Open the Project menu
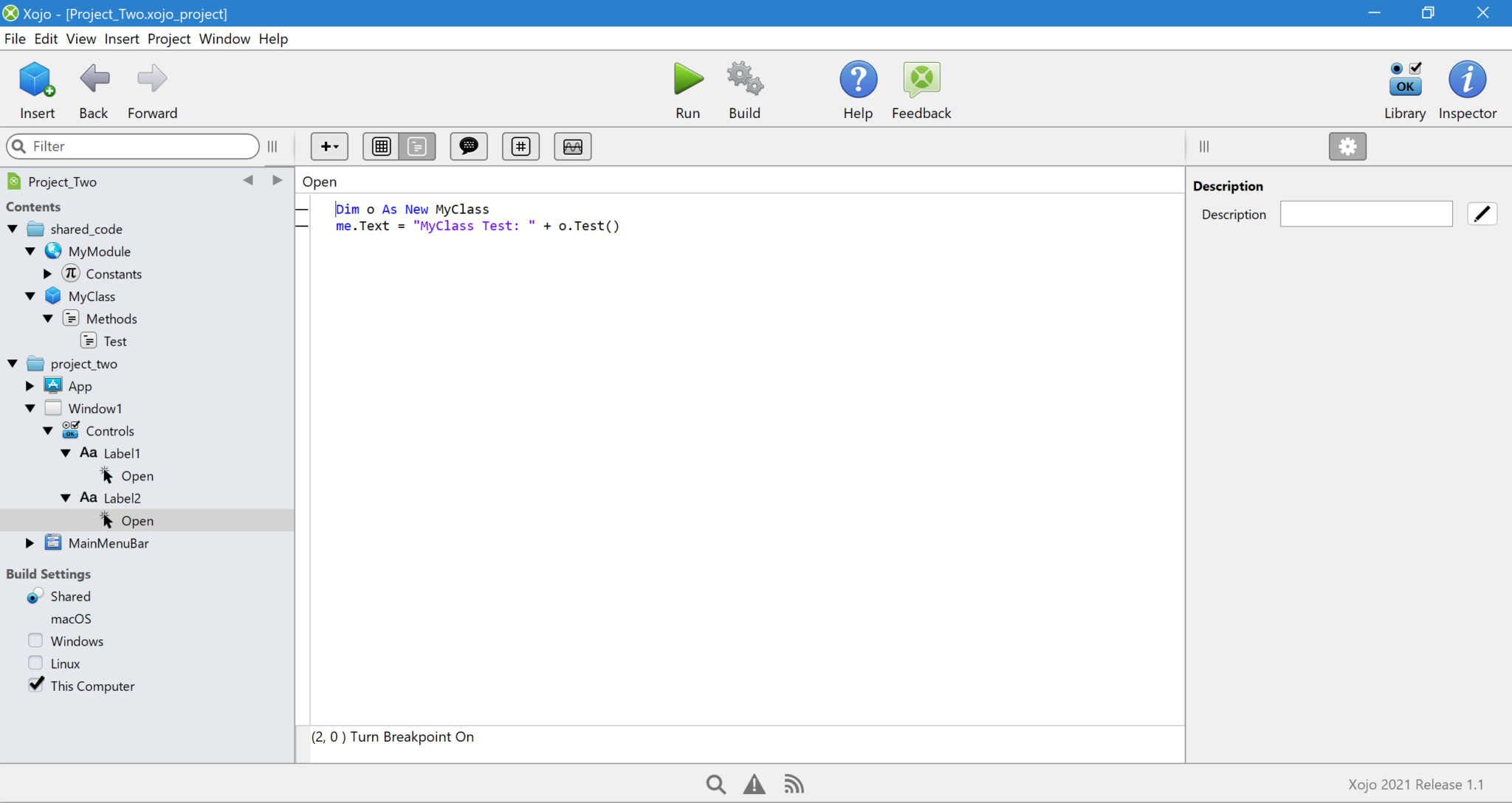Viewport: 1512px width, 803px height. tap(169, 38)
